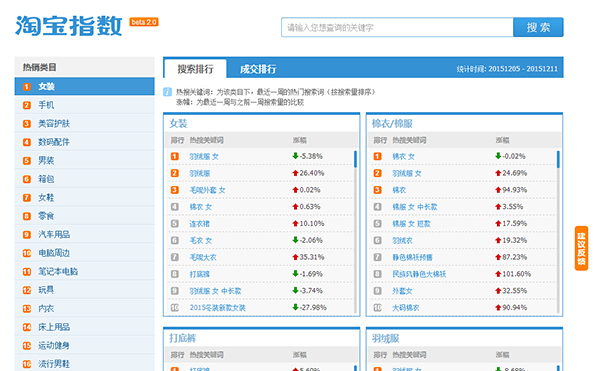Click the red up arrow beside 94.93%
This screenshot has width=600, height=371.
498,190
